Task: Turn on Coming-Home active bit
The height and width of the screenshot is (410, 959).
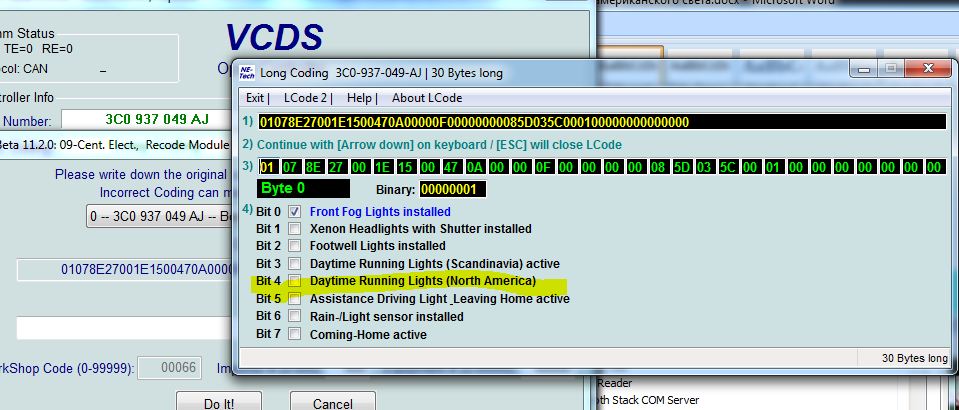Action: [x=294, y=334]
